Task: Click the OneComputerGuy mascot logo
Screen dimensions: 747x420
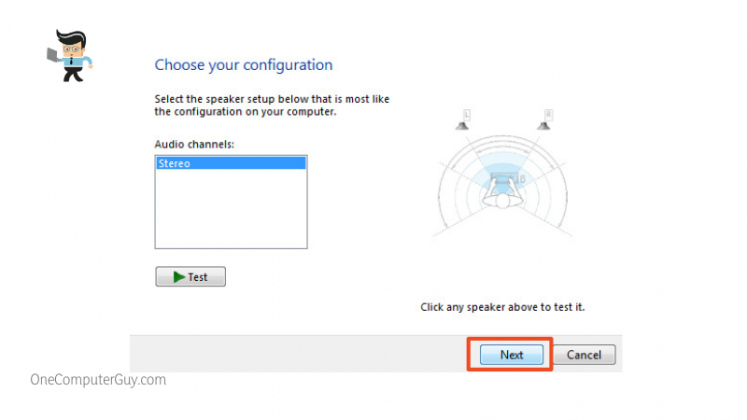Action: coord(68,55)
